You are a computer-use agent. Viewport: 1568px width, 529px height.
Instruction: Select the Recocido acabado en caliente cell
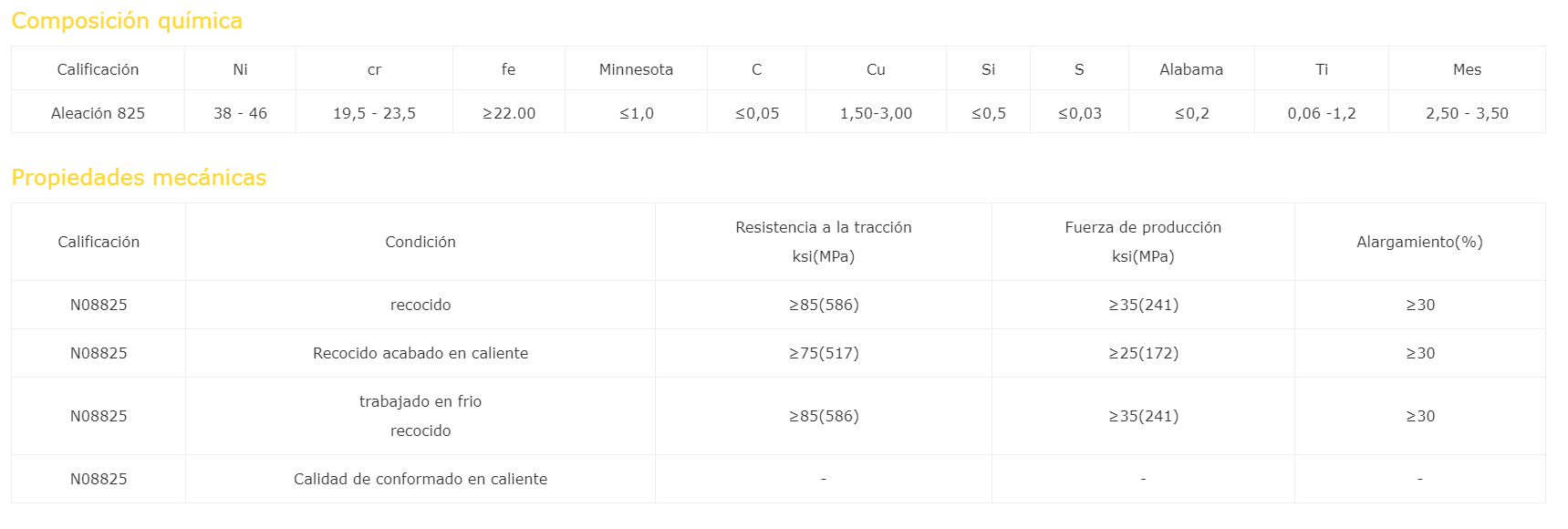[421, 353]
